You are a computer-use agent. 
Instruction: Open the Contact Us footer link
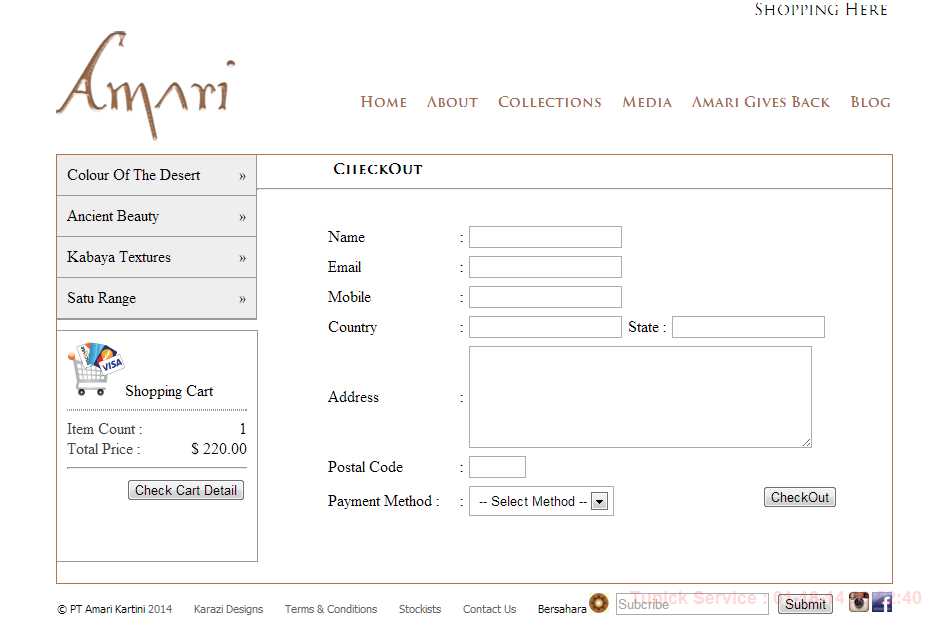[489, 609]
